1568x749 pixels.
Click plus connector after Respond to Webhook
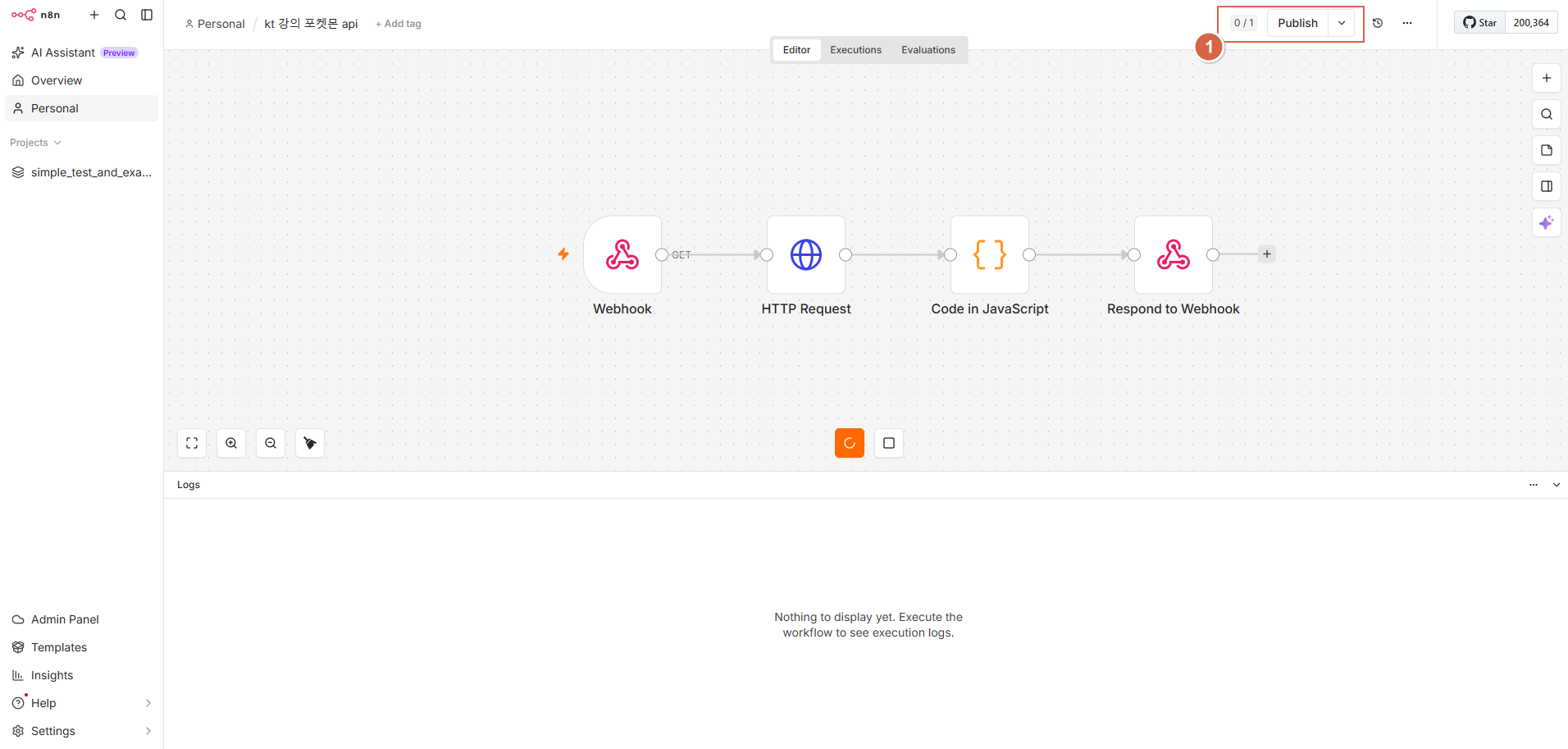coord(1267,254)
